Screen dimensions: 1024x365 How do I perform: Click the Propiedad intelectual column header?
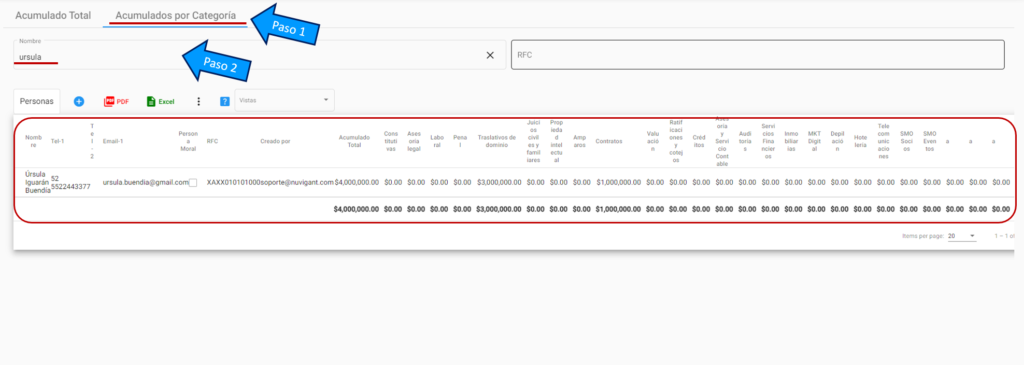556,140
